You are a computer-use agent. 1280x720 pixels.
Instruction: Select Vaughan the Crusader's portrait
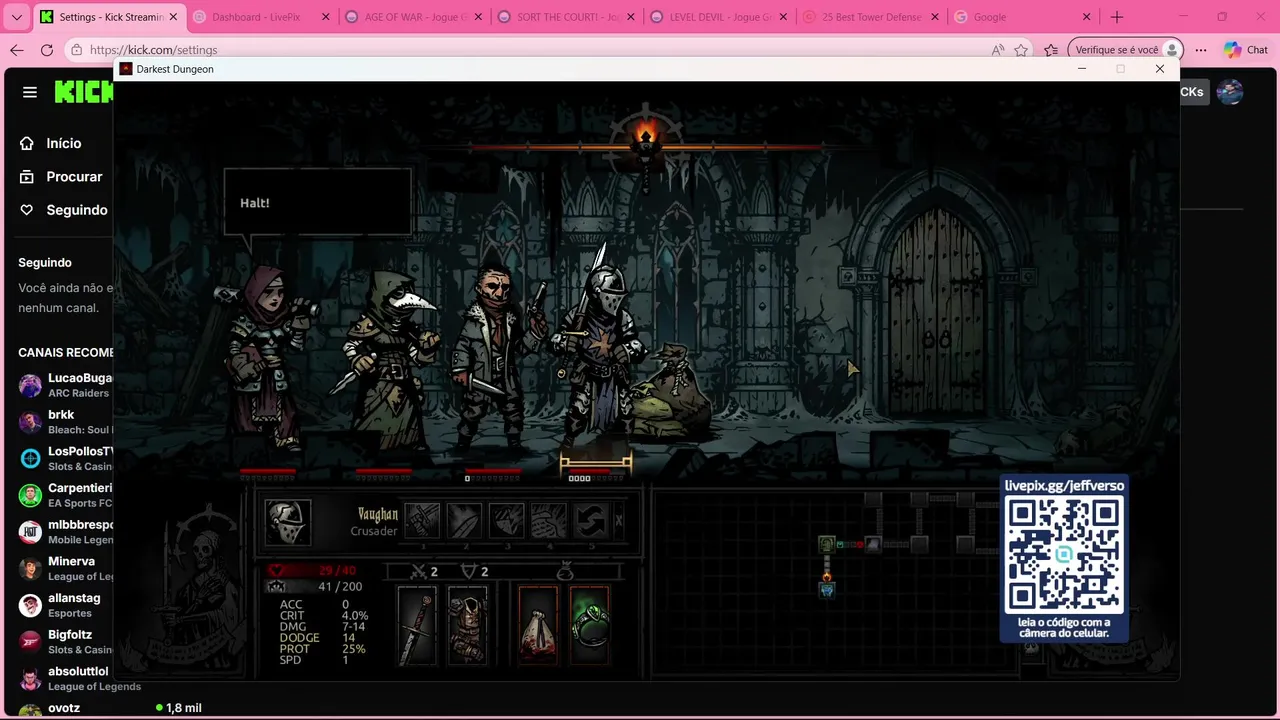tap(288, 522)
